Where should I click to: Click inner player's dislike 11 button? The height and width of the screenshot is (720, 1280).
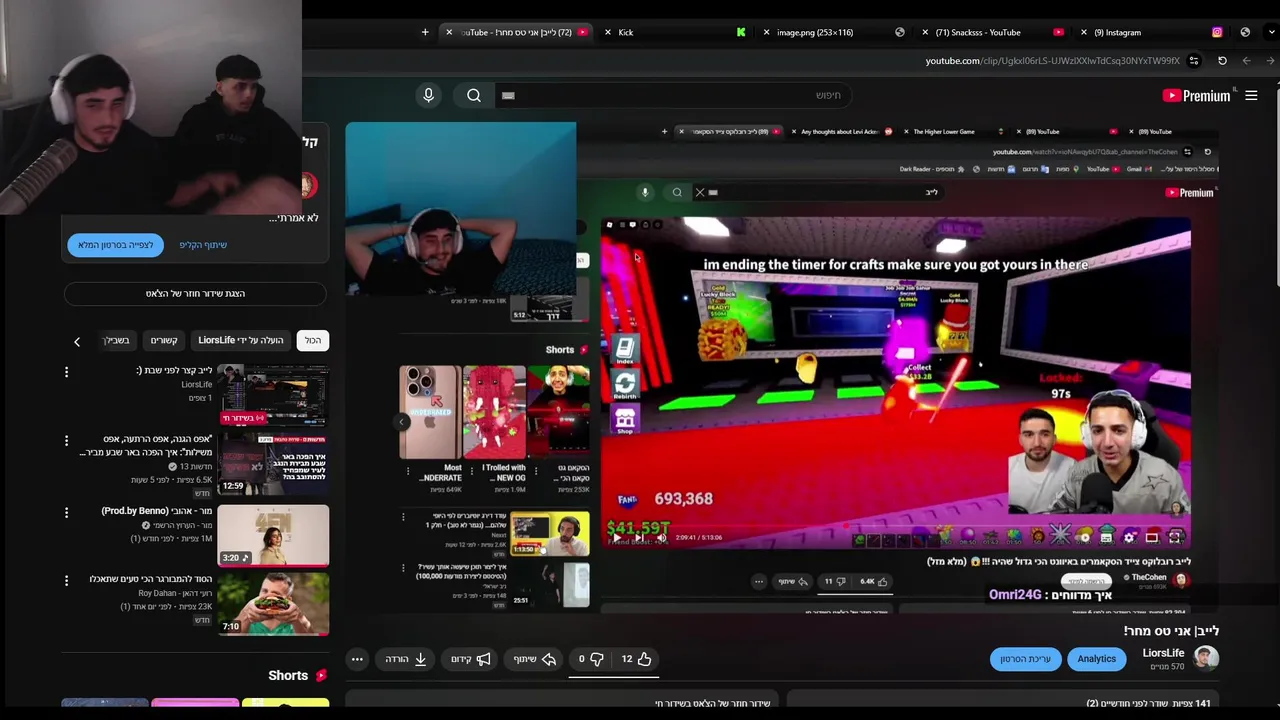(834, 581)
